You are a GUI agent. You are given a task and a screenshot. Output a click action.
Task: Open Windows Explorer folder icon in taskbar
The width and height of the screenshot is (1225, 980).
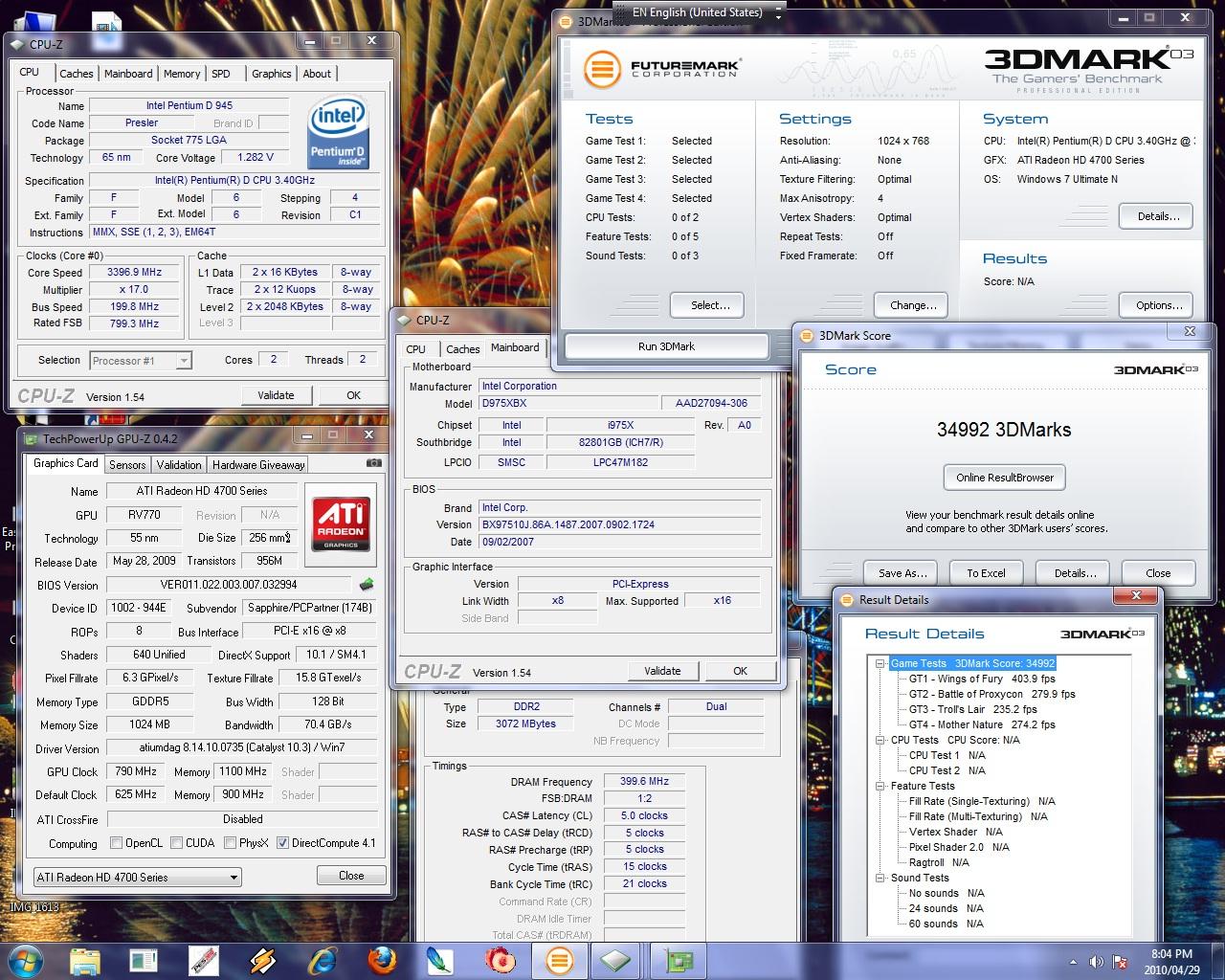tap(85, 960)
